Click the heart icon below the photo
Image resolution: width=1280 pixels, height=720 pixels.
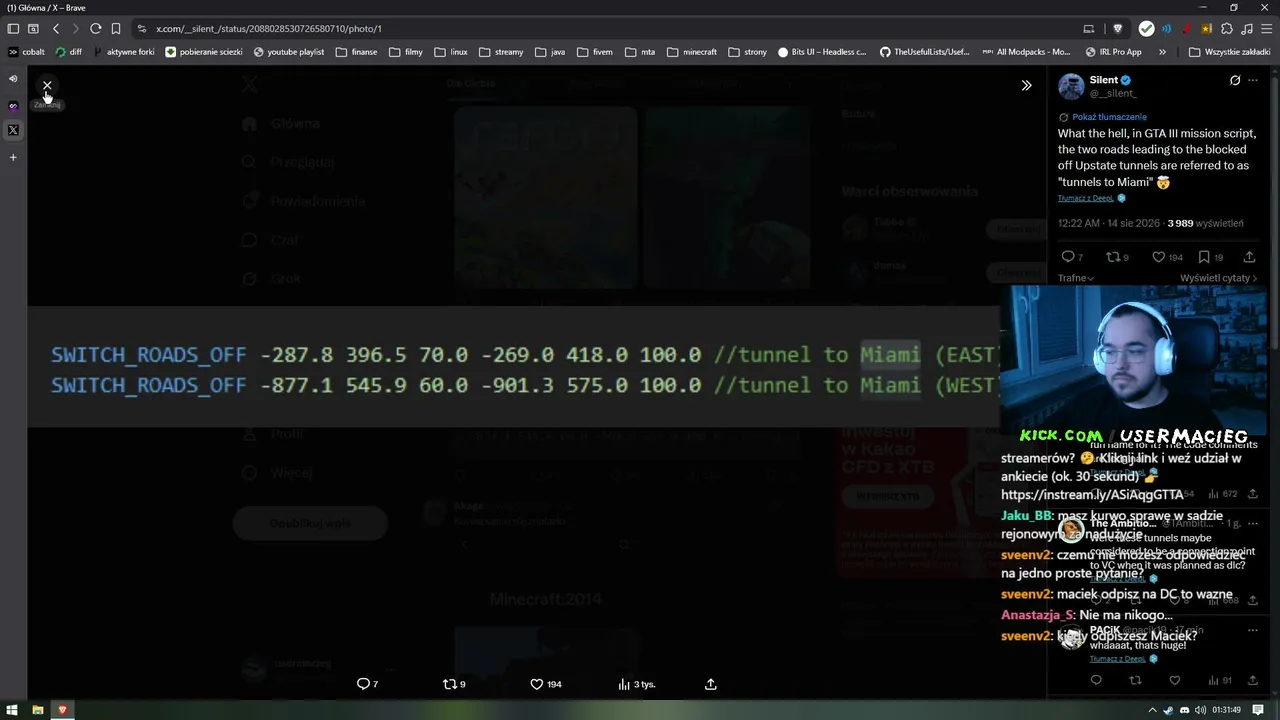[537, 684]
